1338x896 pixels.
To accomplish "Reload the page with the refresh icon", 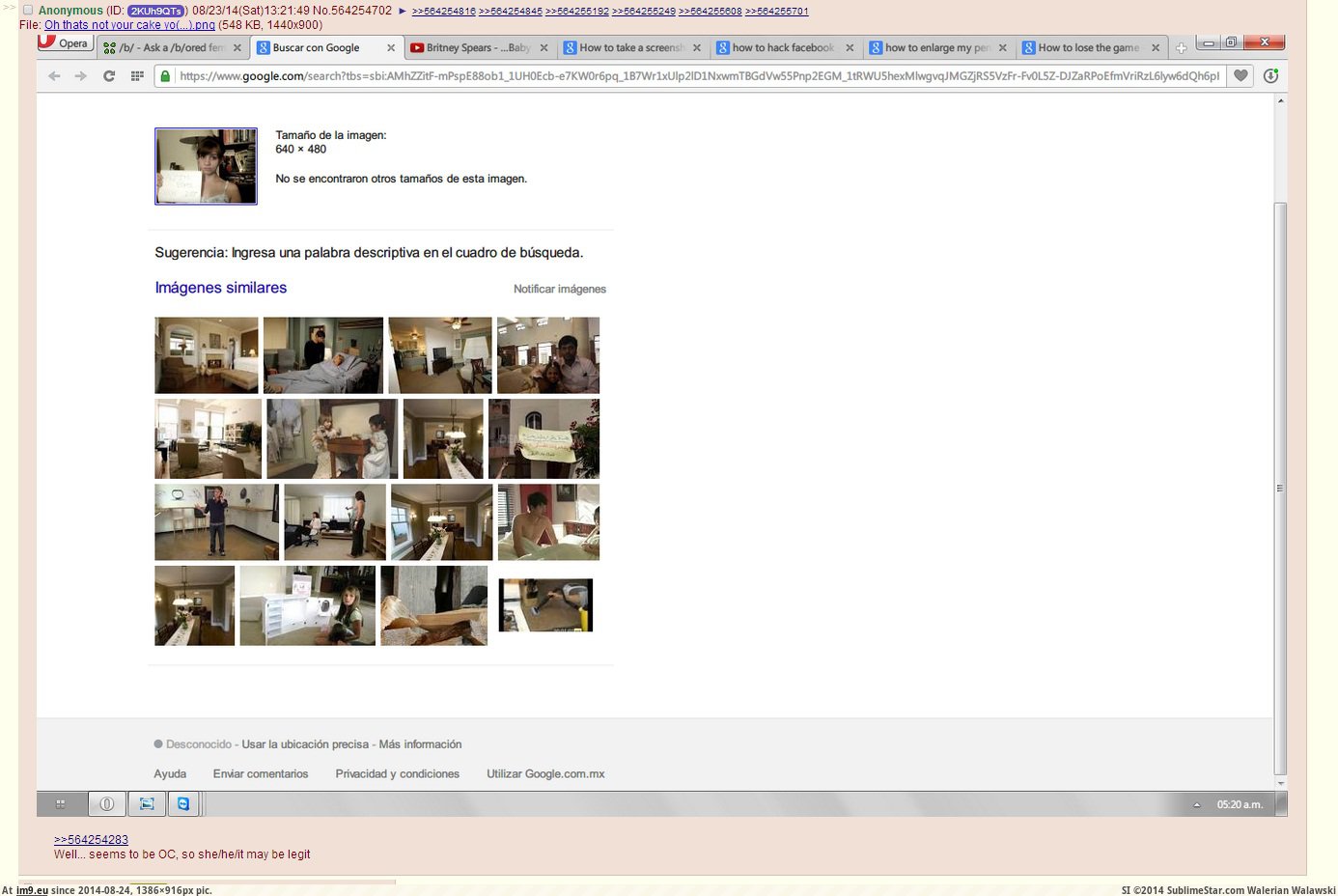I will point(109,76).
